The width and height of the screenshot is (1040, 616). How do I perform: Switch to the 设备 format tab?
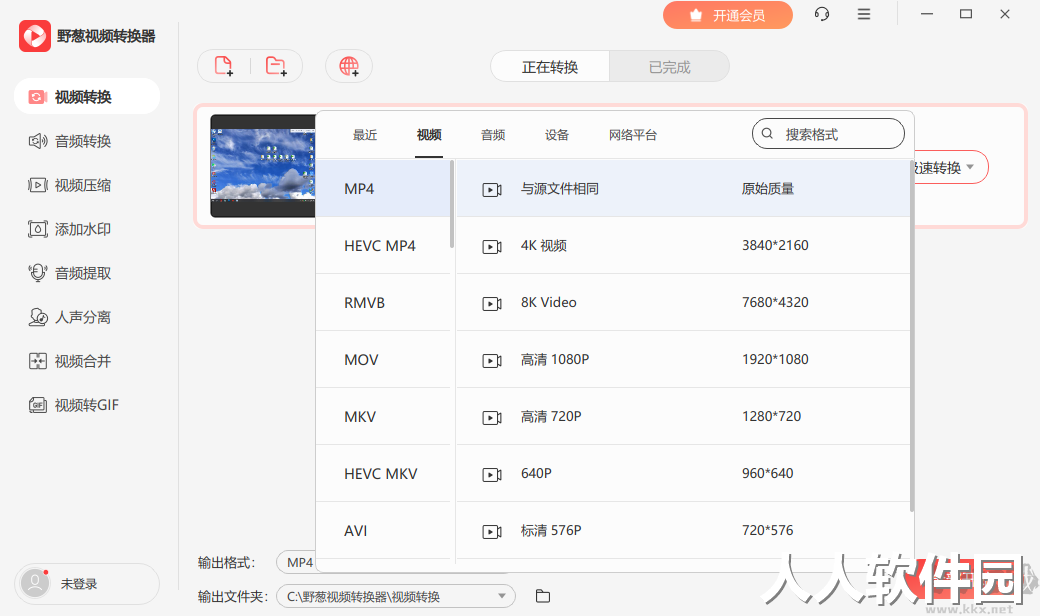pyautogui.click(x=556, y=135)
